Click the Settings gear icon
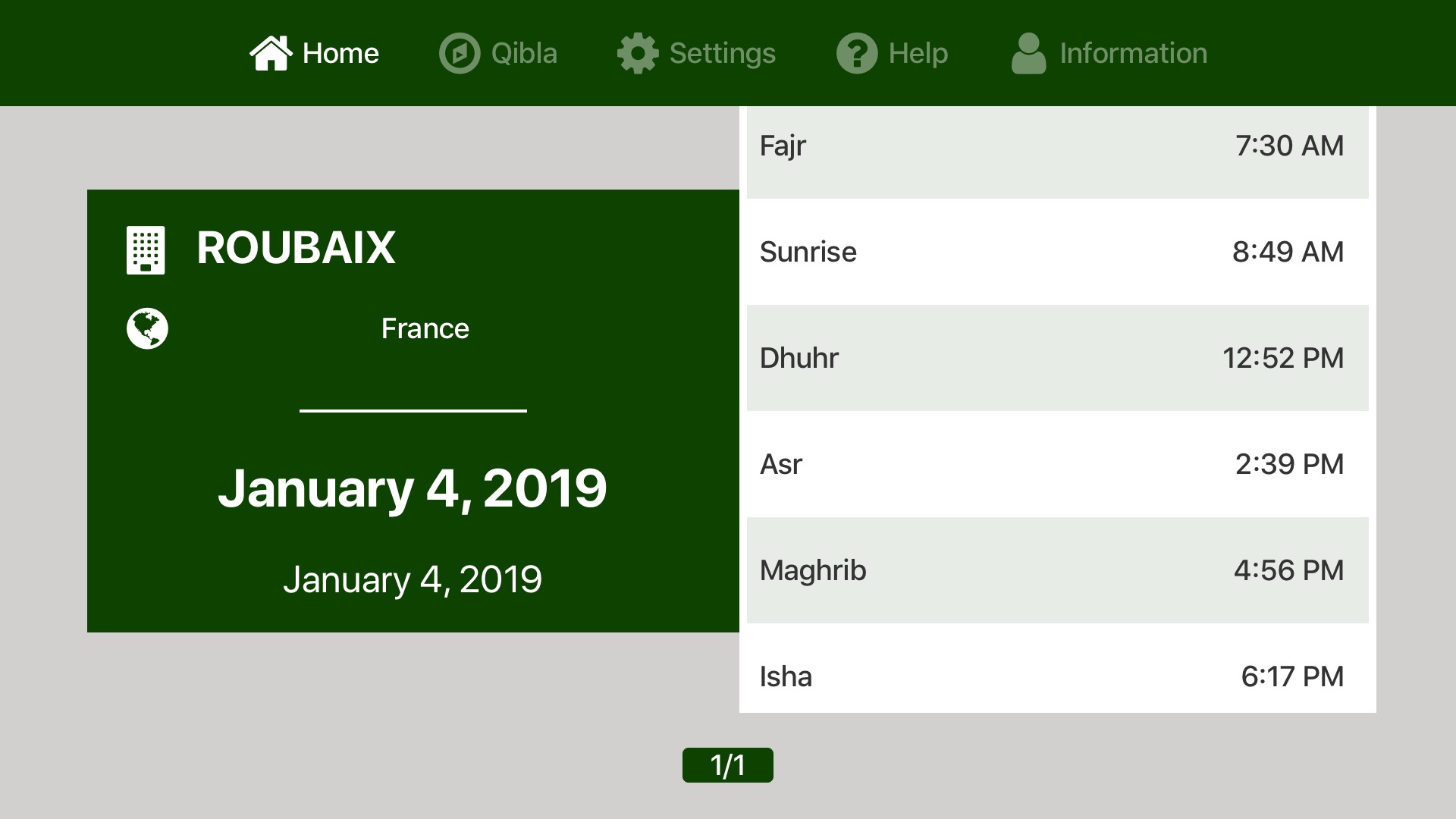1456x819 pixels. 638,53
